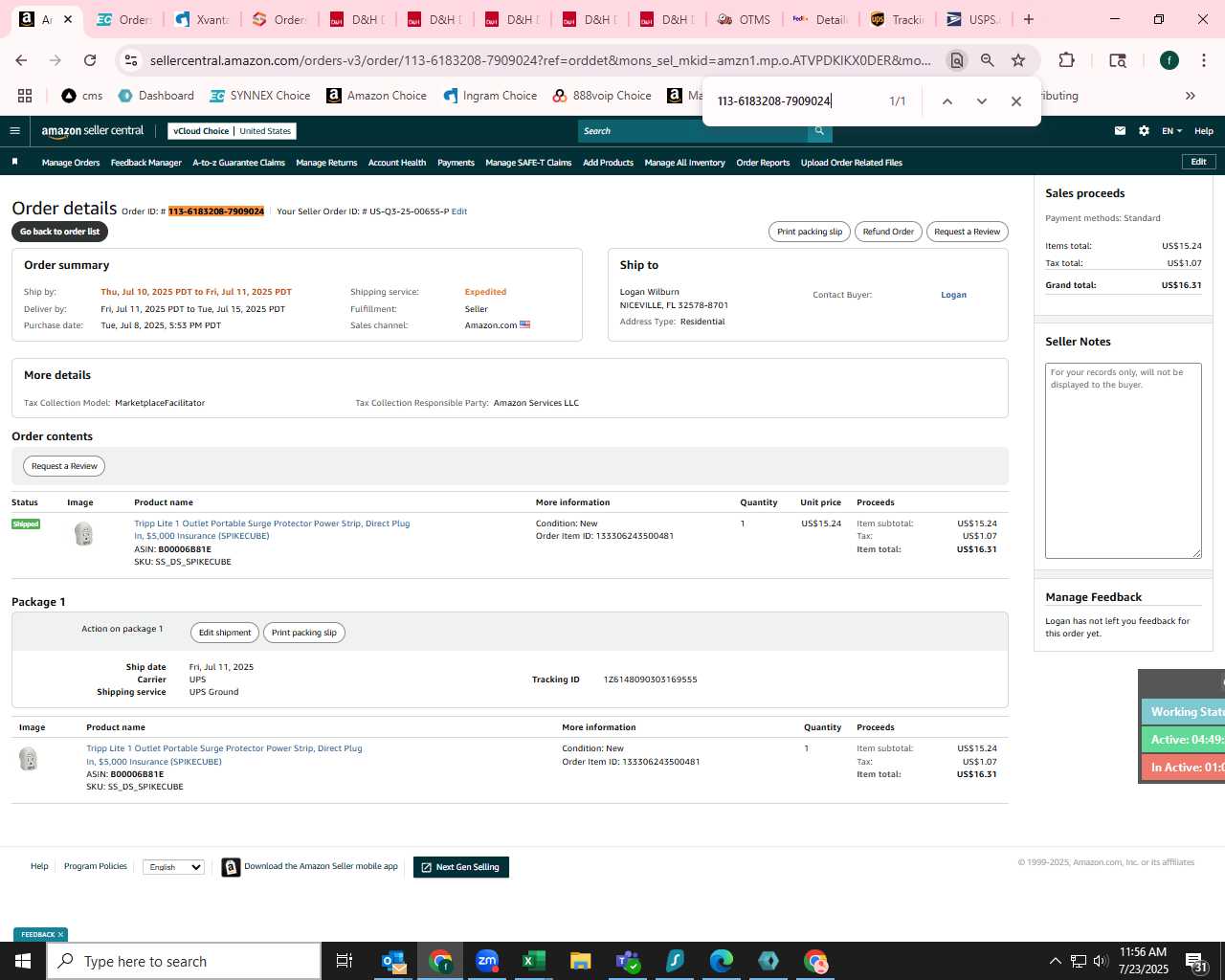The width and height of the screenshot is (1225, 980).
Task: Click tracking ID 1Z6148090303169555
Action: [650, 679]
